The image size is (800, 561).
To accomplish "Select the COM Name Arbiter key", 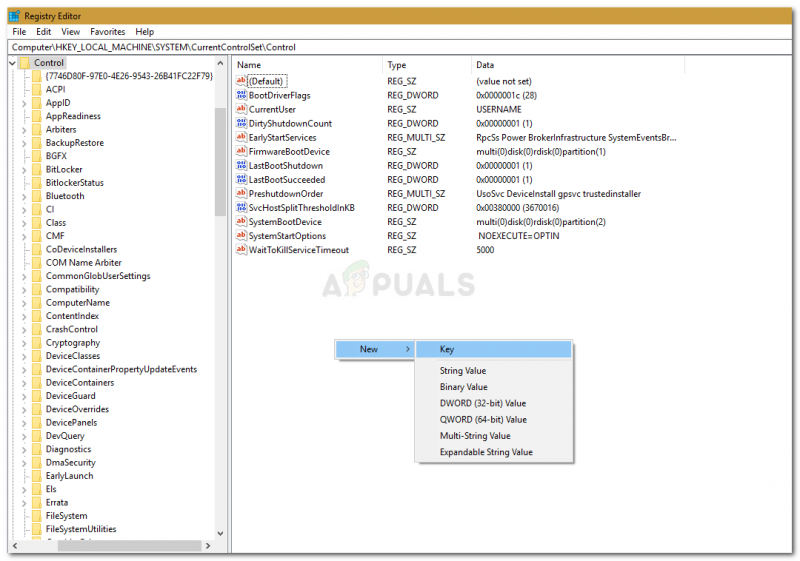I will click(84, 263).
